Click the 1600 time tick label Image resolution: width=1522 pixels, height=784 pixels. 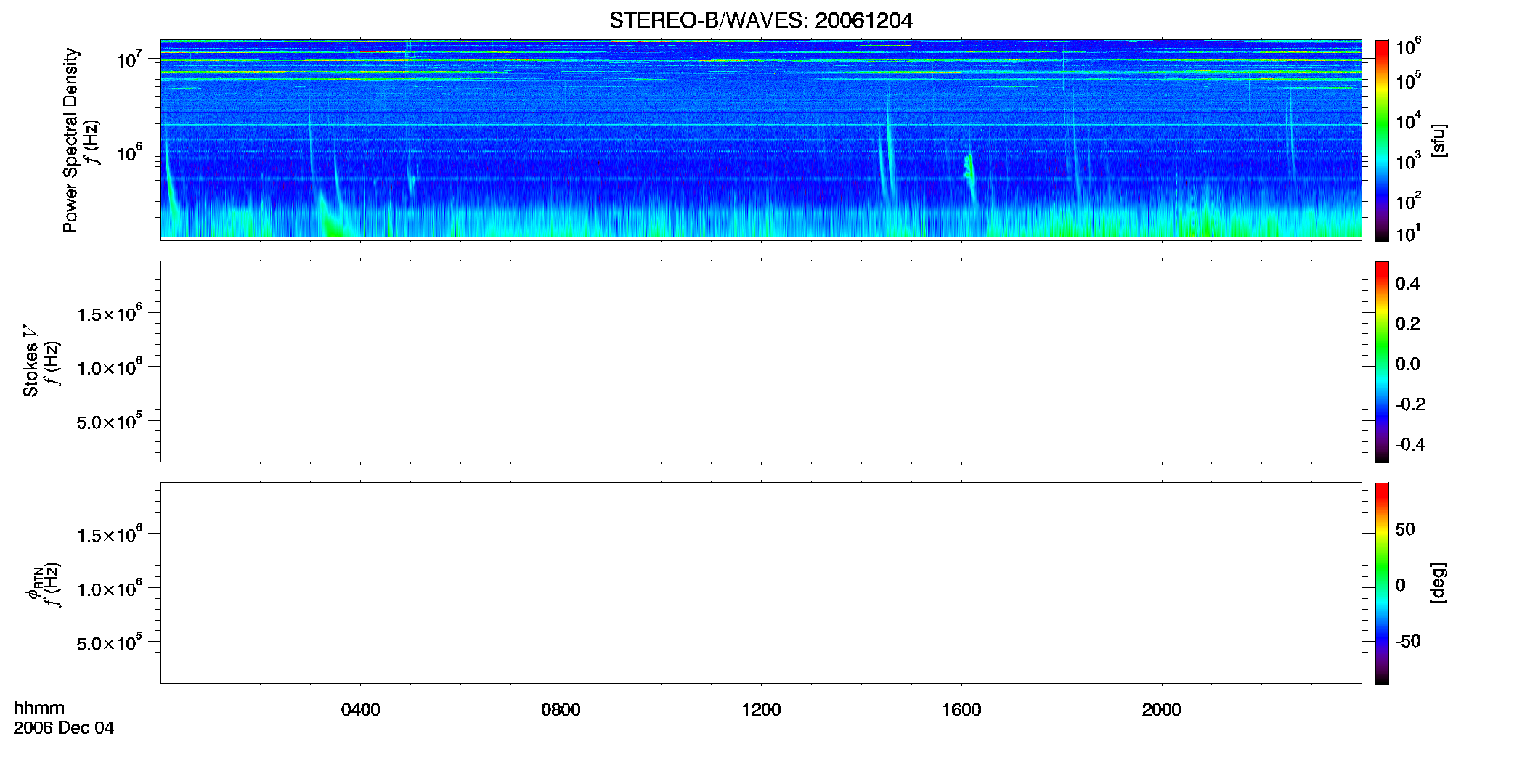pyautogui.click(x=961, y=710)
